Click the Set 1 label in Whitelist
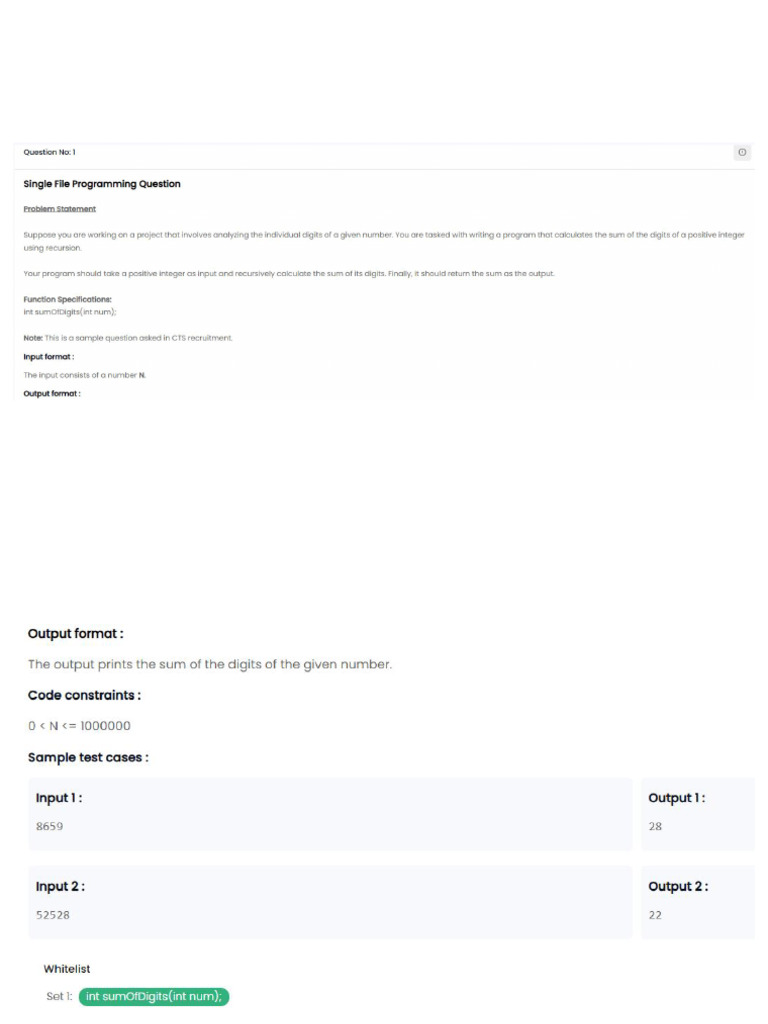 pyautogui.click(x=59, y=996)
